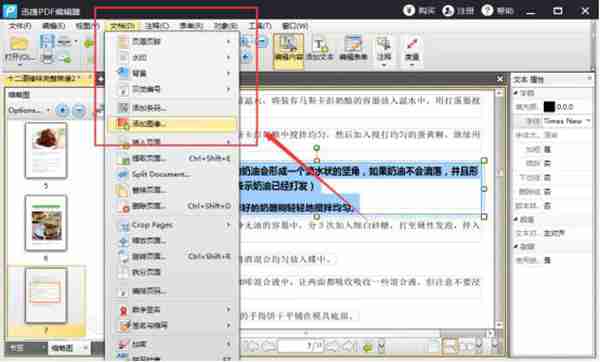Click the Crop Pages entry icon

(123, 226)
